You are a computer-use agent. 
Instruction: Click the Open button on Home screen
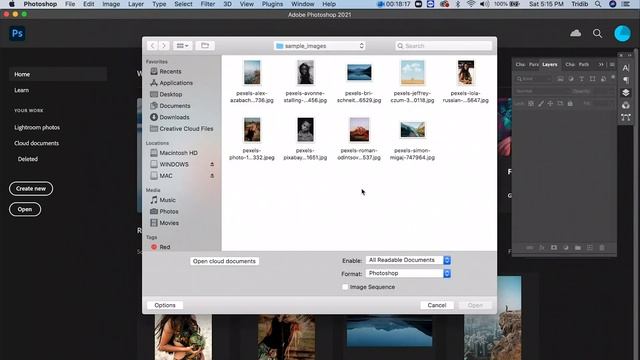tap(25, 209)
